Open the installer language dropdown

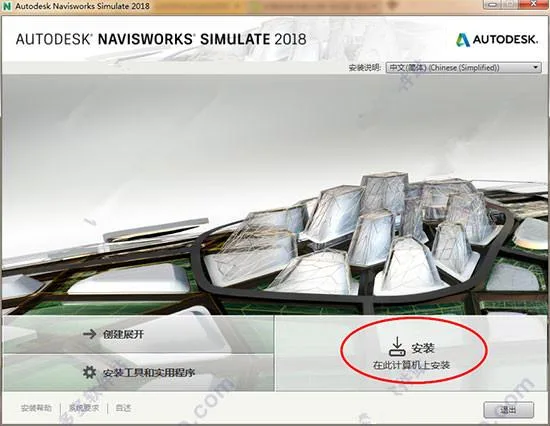click(x=464, y=67)
